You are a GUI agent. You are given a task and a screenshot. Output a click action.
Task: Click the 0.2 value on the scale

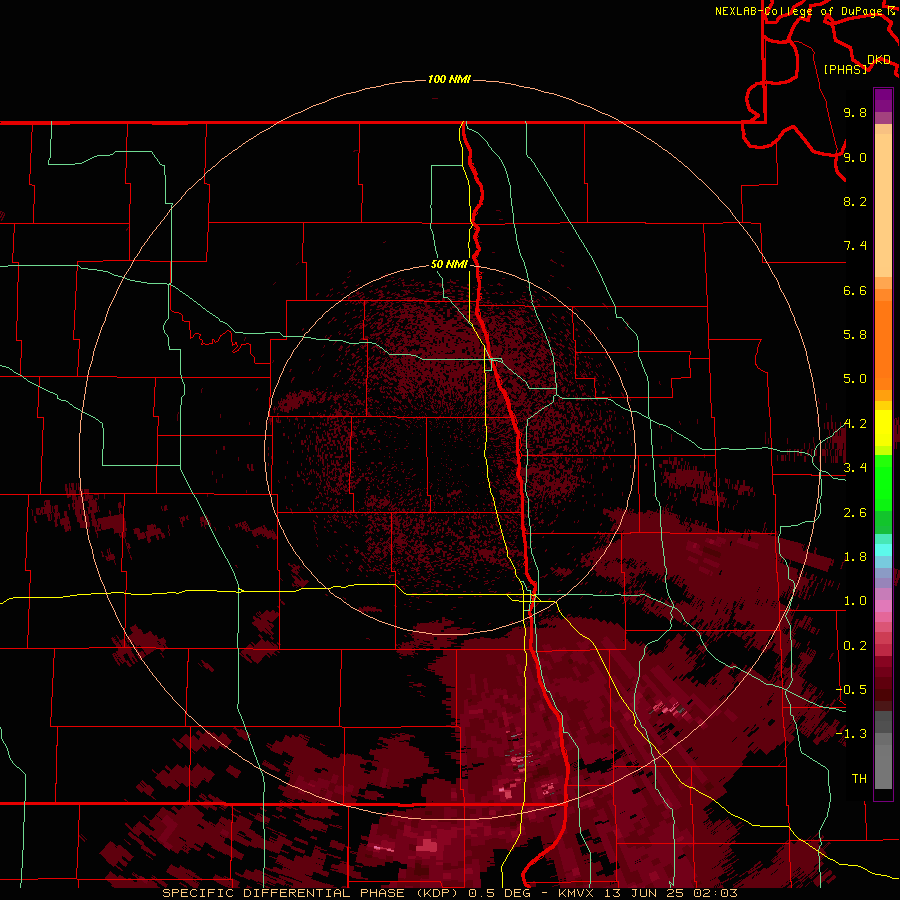(x=855, y=646)
